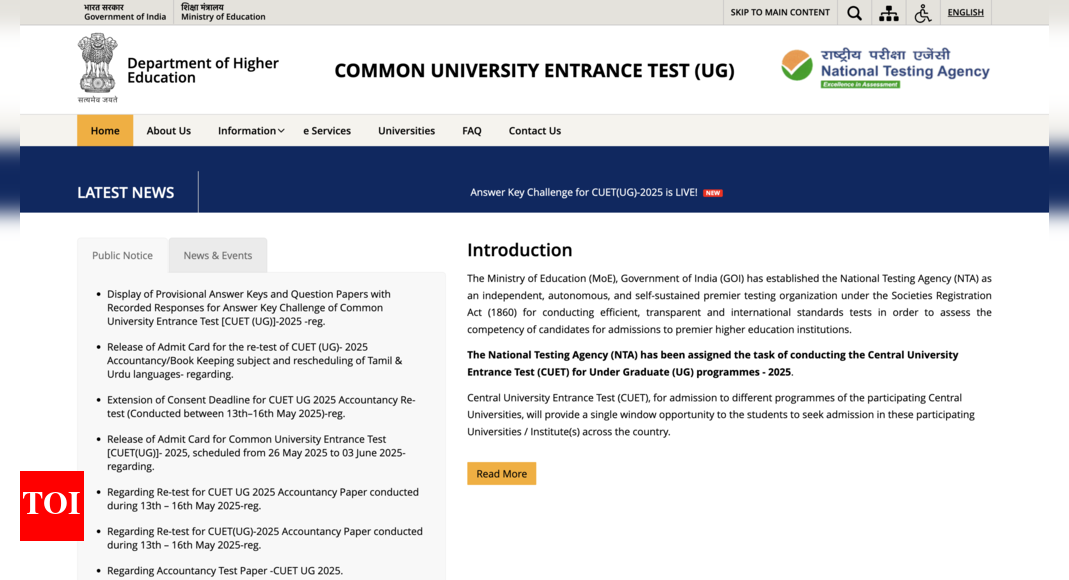Screen dimensions: 1069x580
Task: Open the sitemap icon
Action: click(888, 13)
